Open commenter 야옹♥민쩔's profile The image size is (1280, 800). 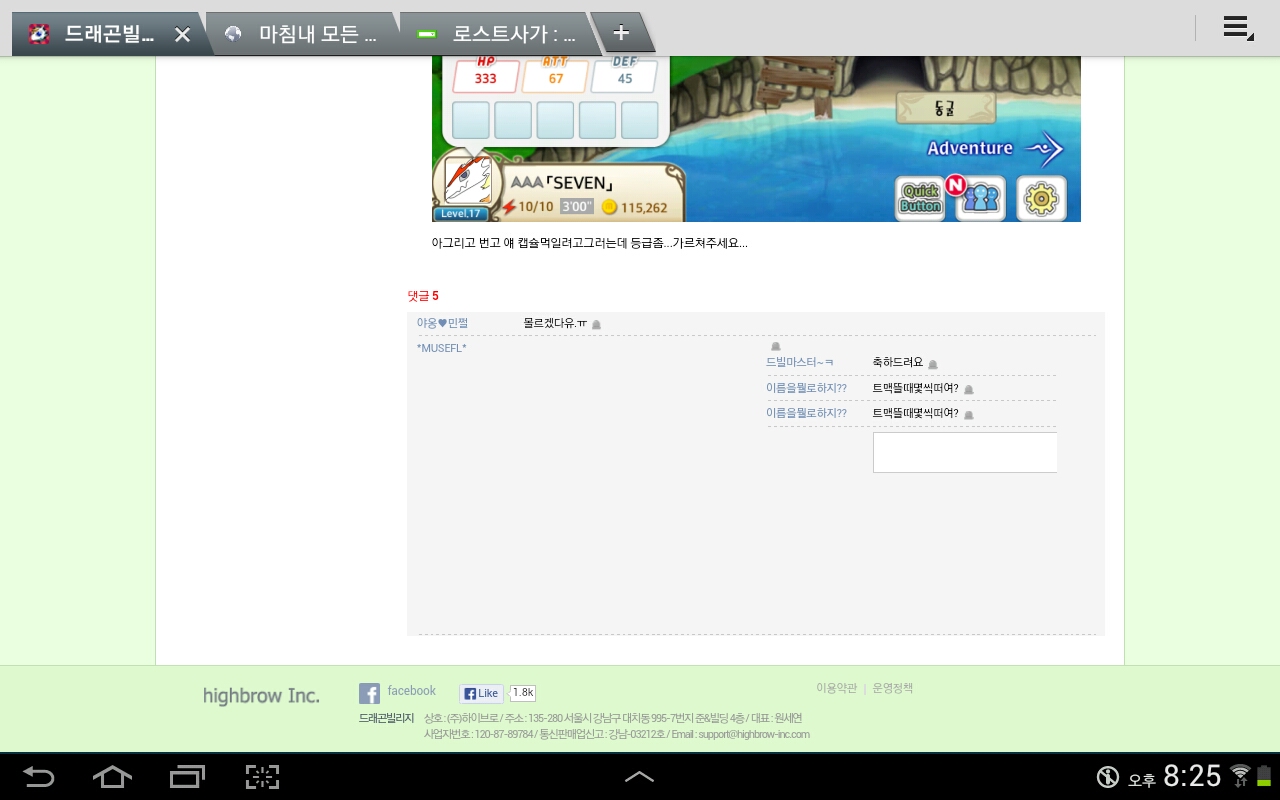pos(442,323)
